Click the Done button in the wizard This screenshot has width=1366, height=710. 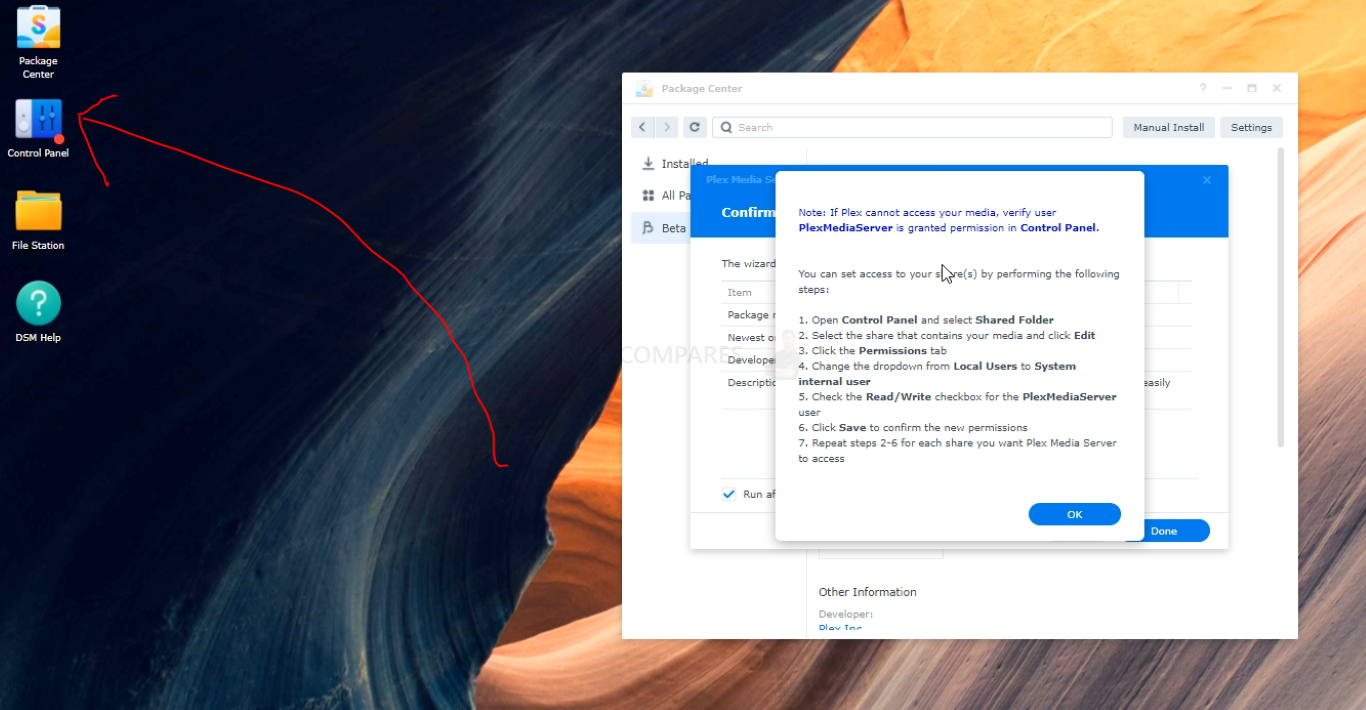(1164, 531)
